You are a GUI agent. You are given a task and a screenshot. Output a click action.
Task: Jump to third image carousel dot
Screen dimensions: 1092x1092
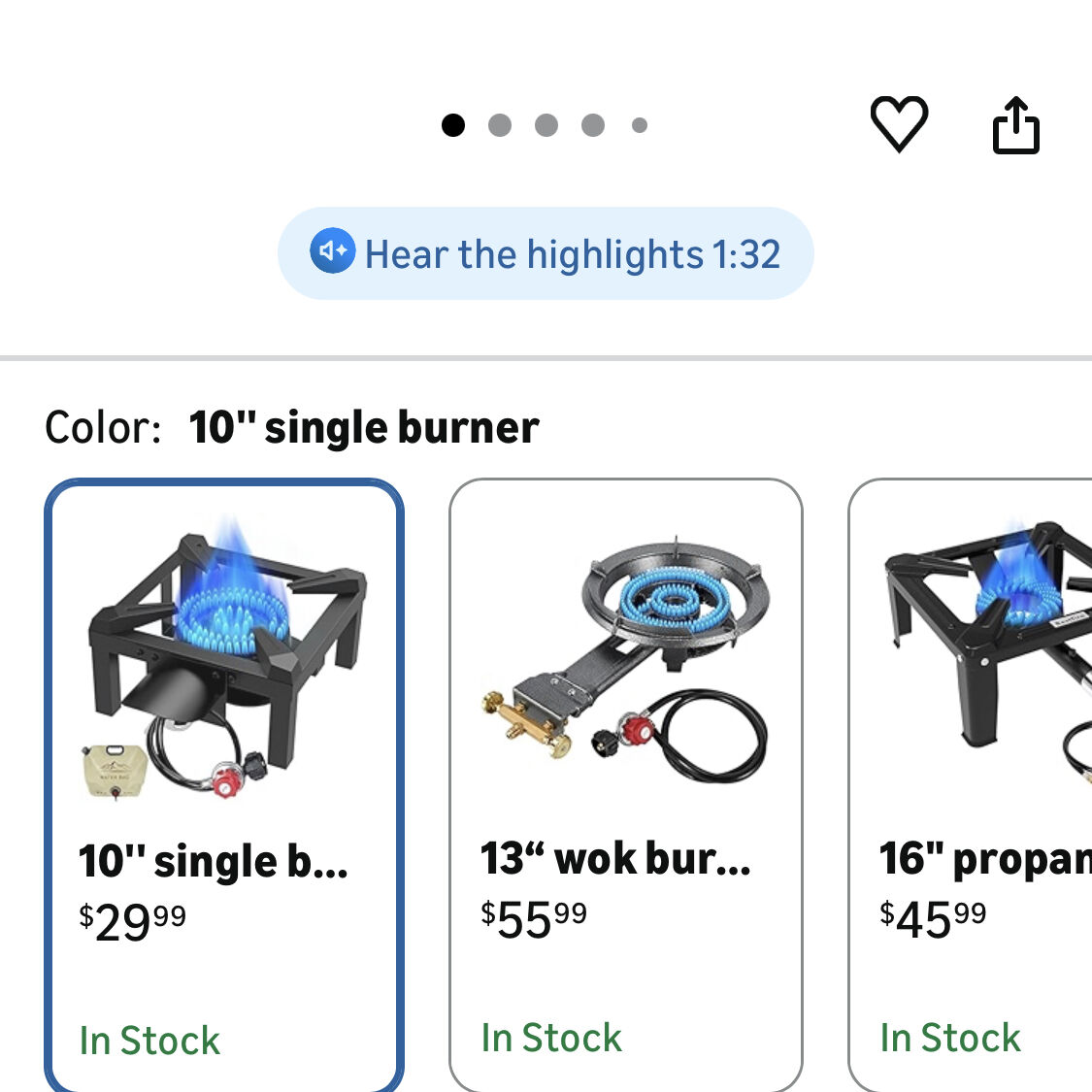[546, 125]
